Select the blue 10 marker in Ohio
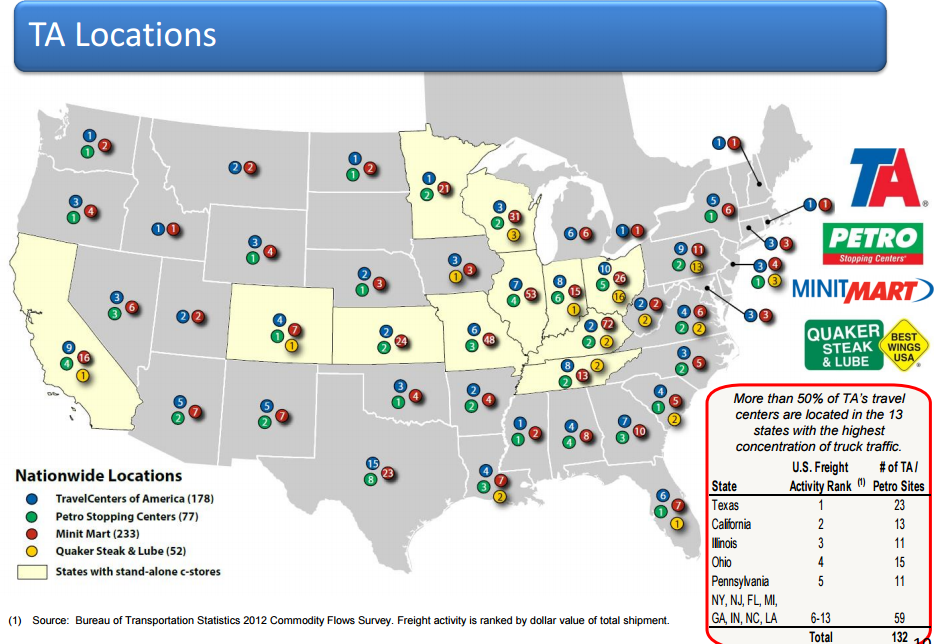The width and height of the screenshot is (934, 644). click(605, 269)
